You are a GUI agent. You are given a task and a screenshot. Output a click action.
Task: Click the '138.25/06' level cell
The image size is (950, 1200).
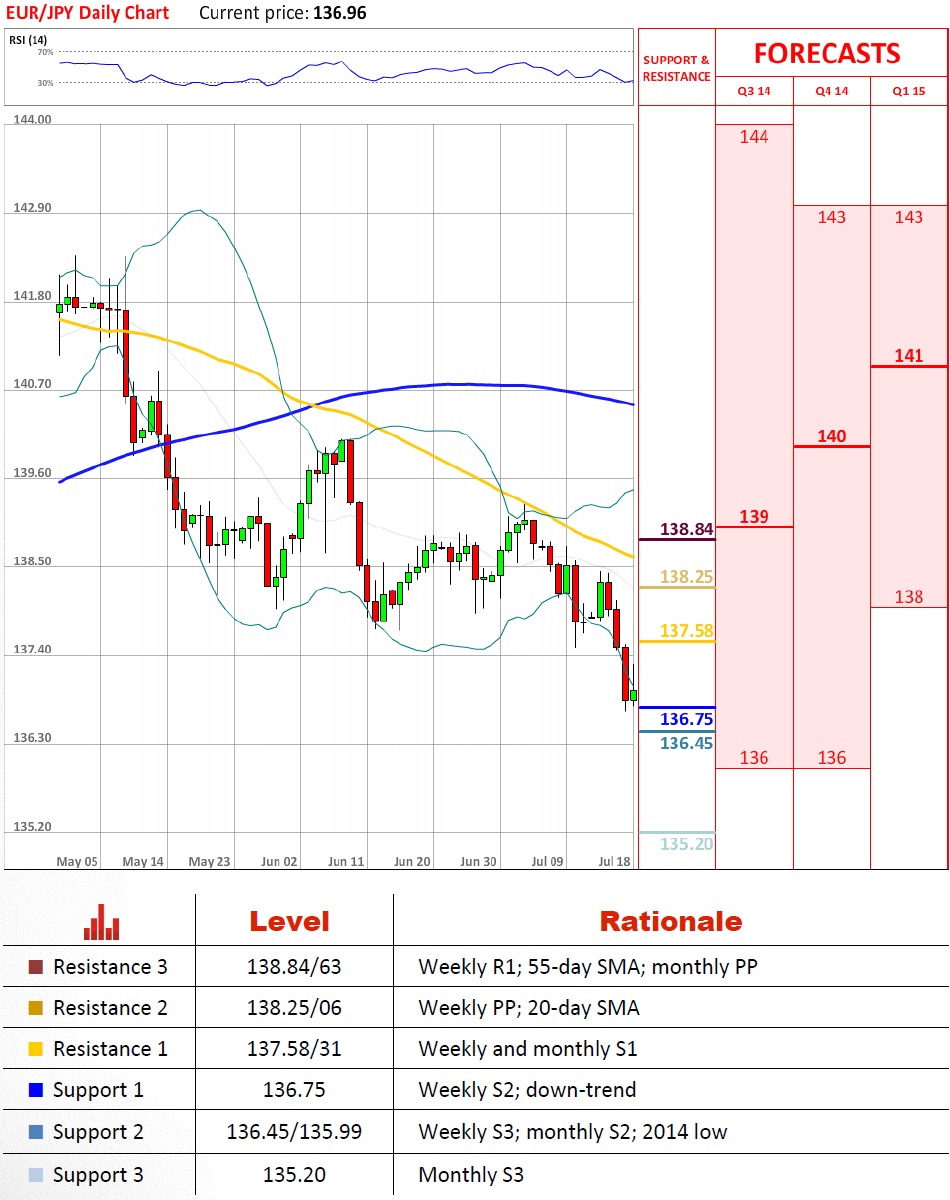294,1008
